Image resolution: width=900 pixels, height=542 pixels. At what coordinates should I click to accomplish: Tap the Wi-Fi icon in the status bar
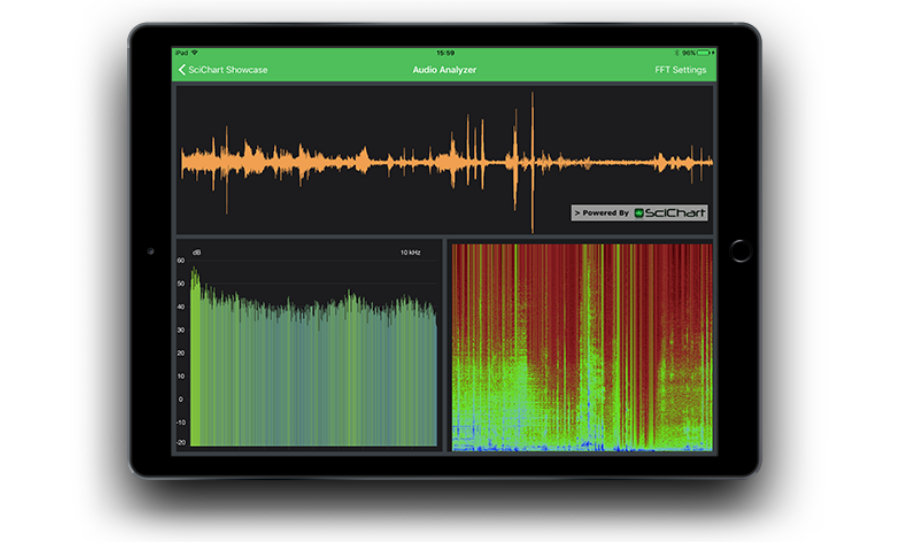click(x=195, y=52)
